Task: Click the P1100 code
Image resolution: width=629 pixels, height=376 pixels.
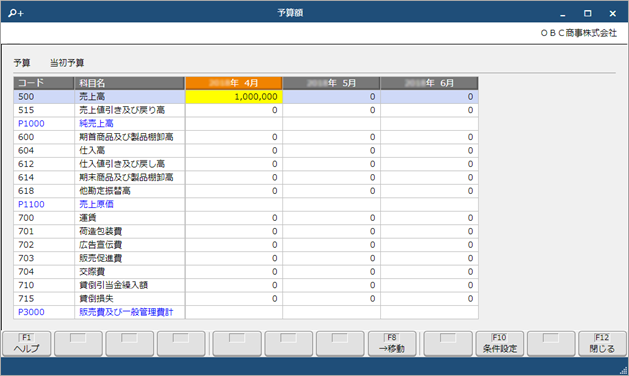Action: tap(31, 205)
